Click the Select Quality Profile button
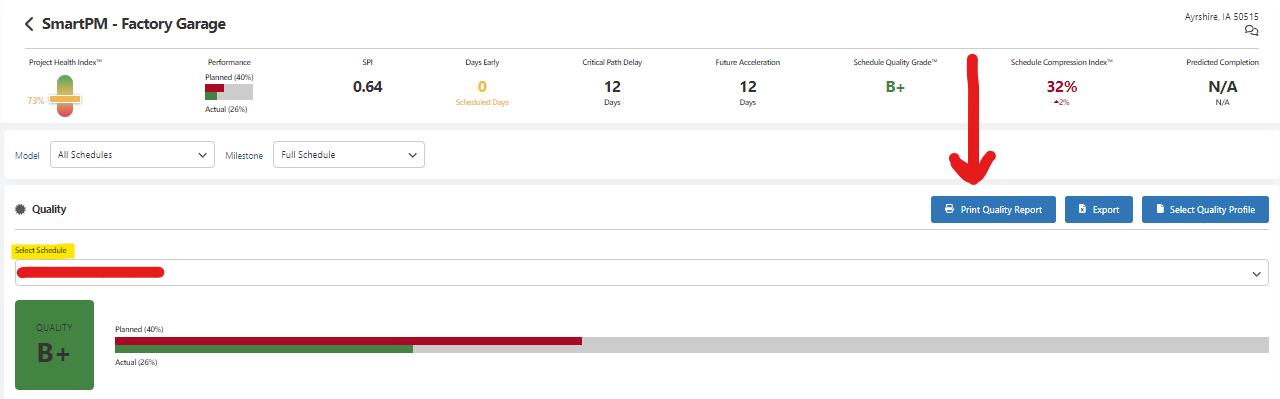Screen dimensions: 1280x399 coord(1205,210)
